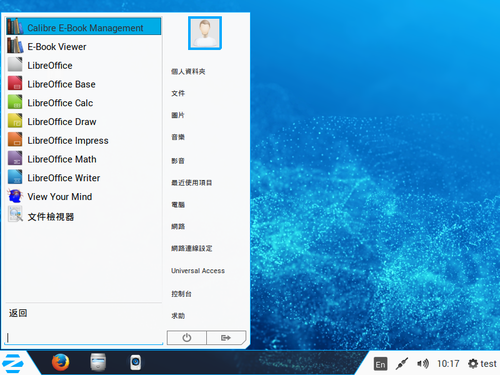500x375 pixels.
Task: Launch Firefox from the taskbar
Action: (x=60, y=362)
